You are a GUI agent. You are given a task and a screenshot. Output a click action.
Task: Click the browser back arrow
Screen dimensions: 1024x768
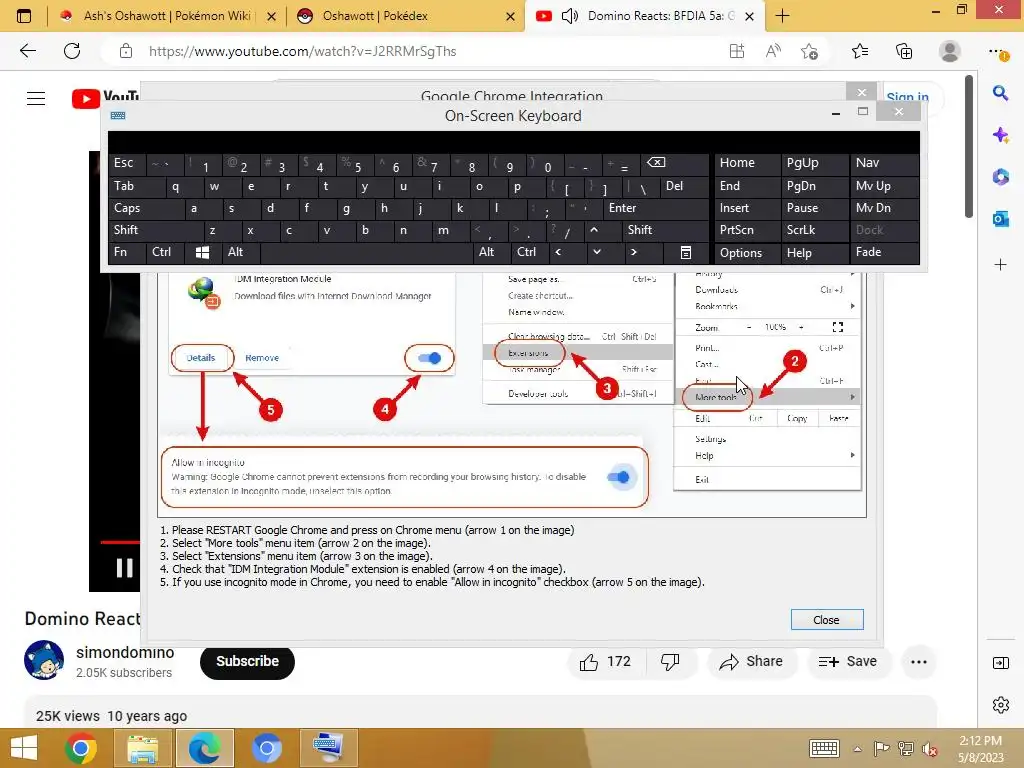tap(27, 51)
